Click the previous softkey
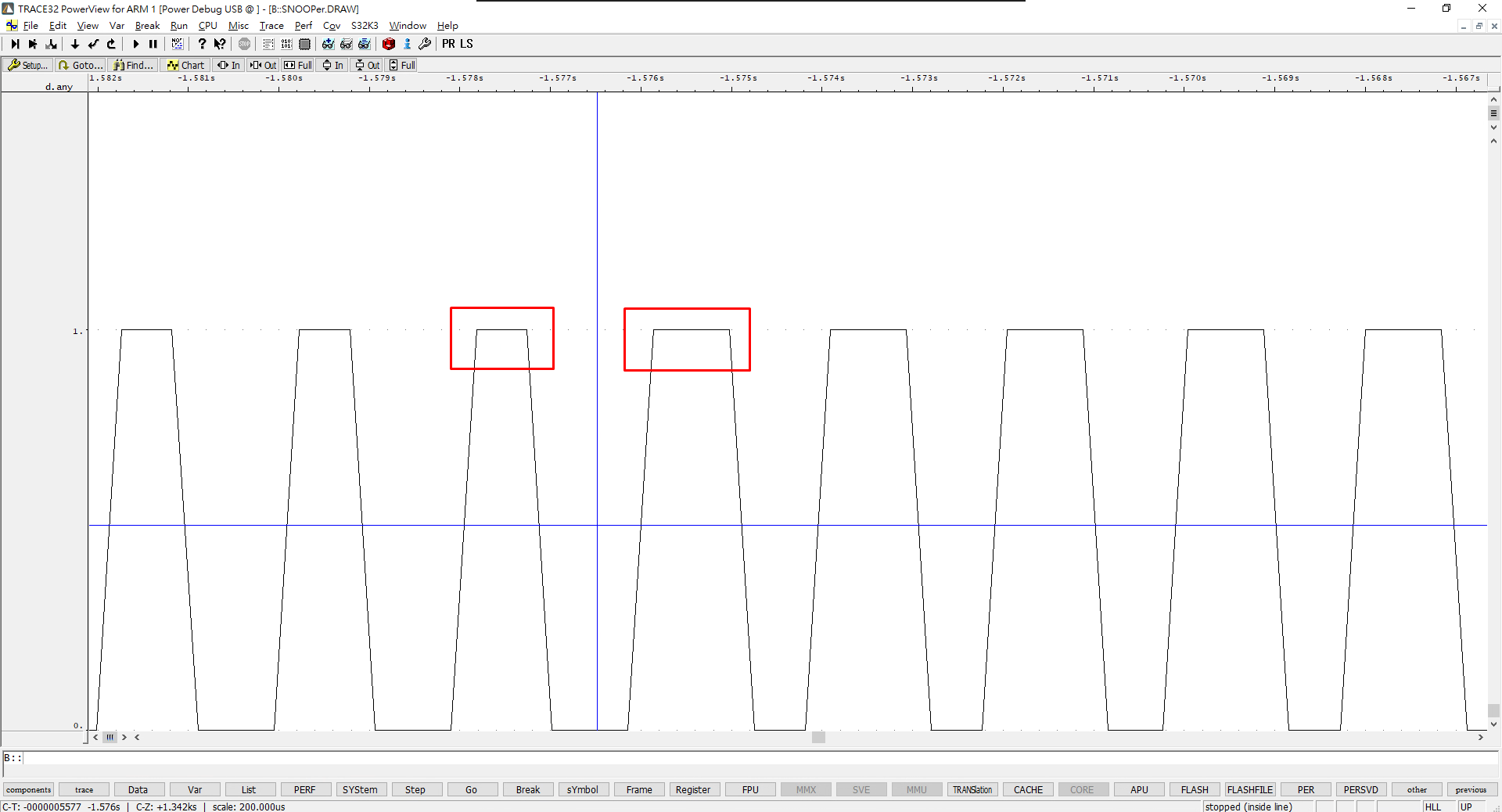This screenshot has height=812, width=1502. click(x=1471, y=789)
